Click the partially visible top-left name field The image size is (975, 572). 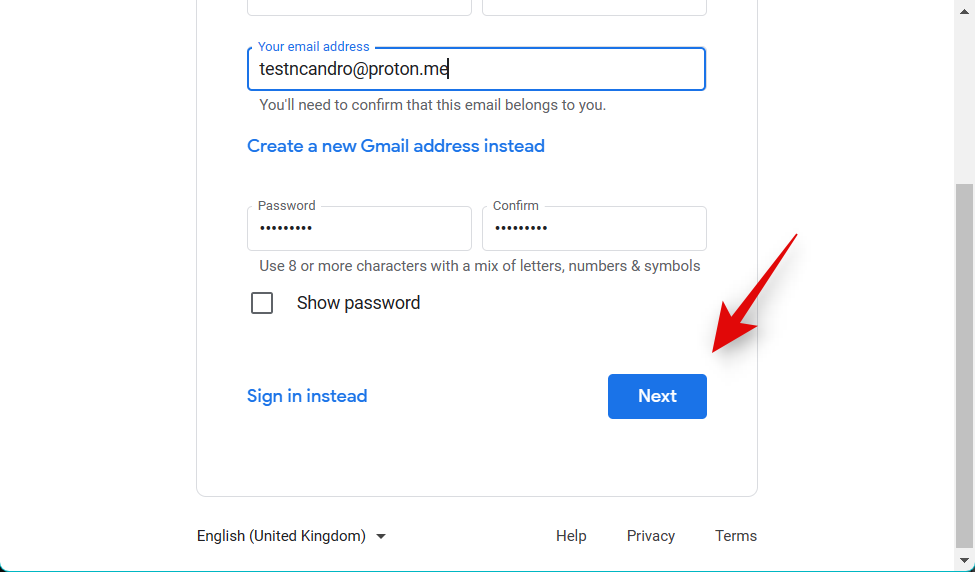[359, 7]
